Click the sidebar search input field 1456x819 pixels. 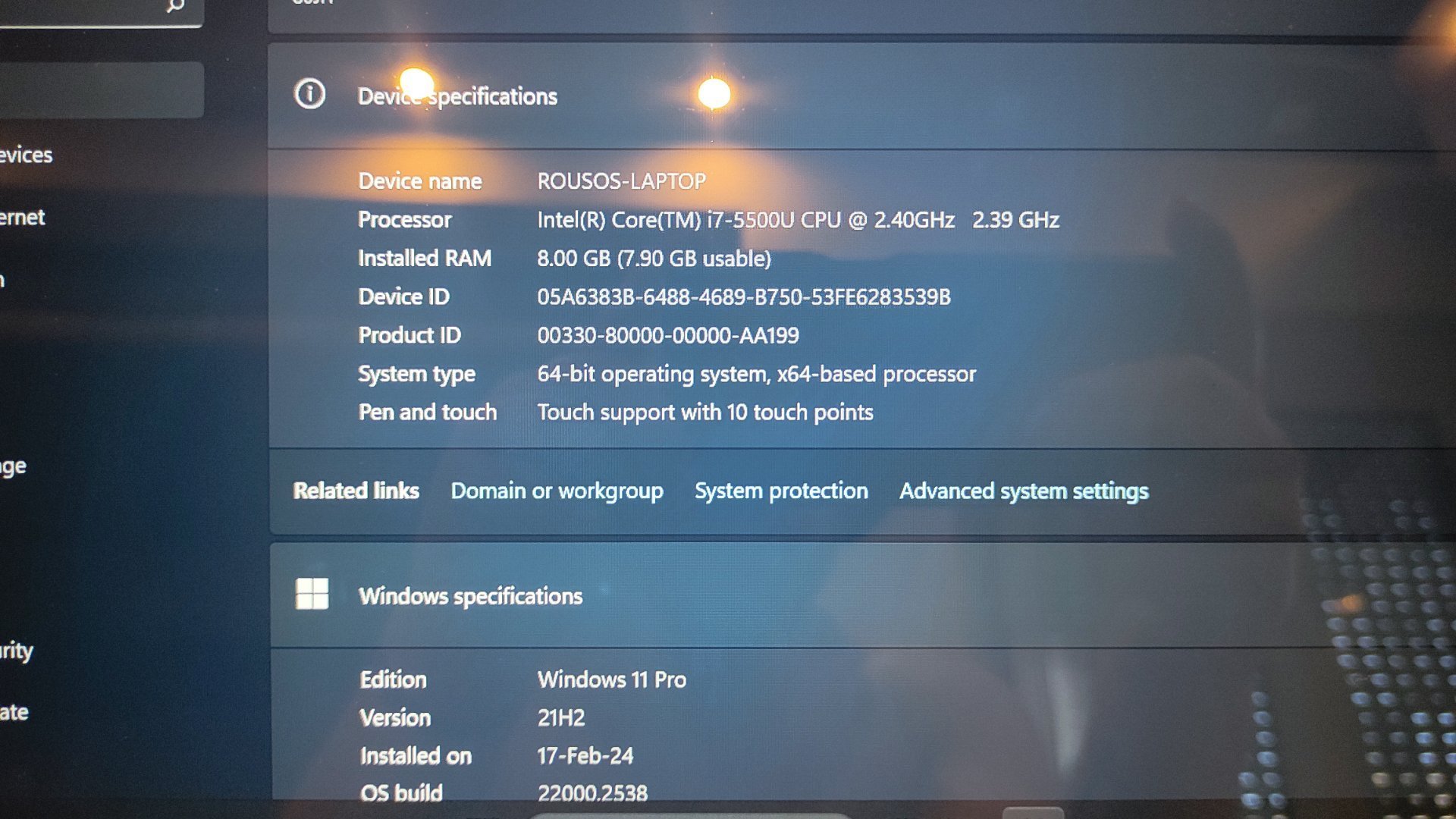pos(101,12)
